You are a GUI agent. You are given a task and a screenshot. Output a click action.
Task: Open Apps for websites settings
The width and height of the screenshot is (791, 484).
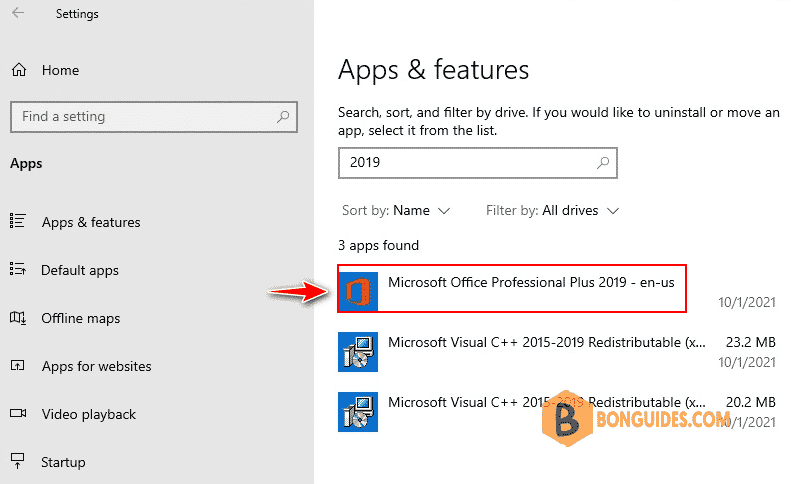pos(96,366)
